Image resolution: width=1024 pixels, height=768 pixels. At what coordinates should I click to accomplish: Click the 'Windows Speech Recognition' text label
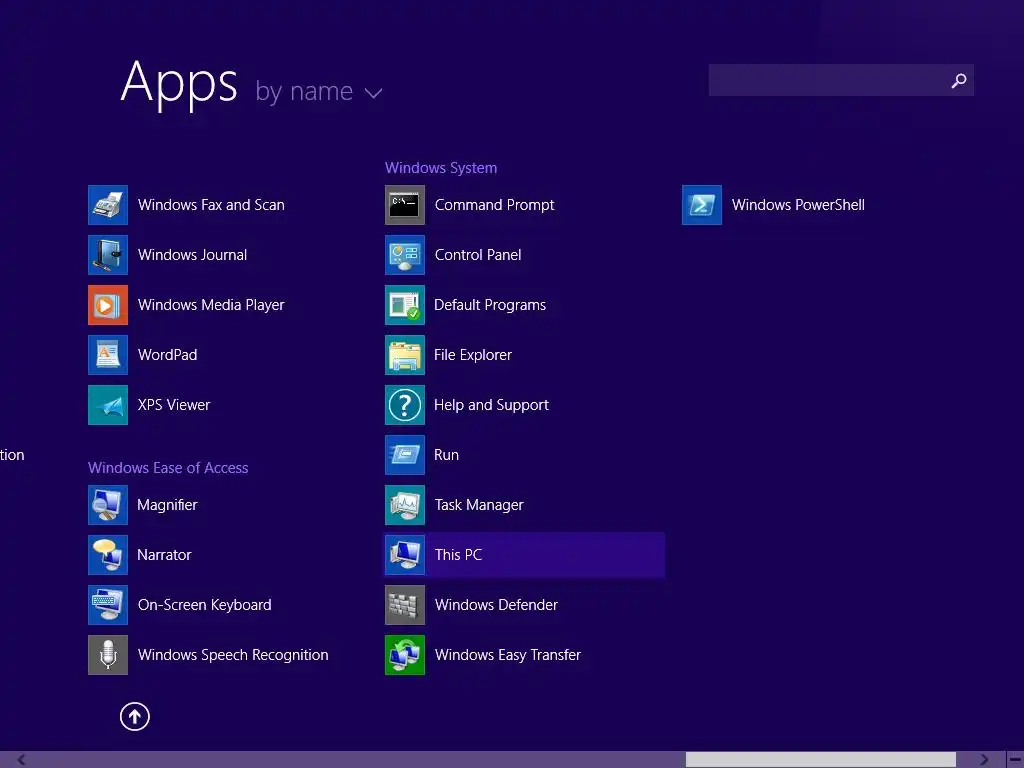click(x=233, y=655)
